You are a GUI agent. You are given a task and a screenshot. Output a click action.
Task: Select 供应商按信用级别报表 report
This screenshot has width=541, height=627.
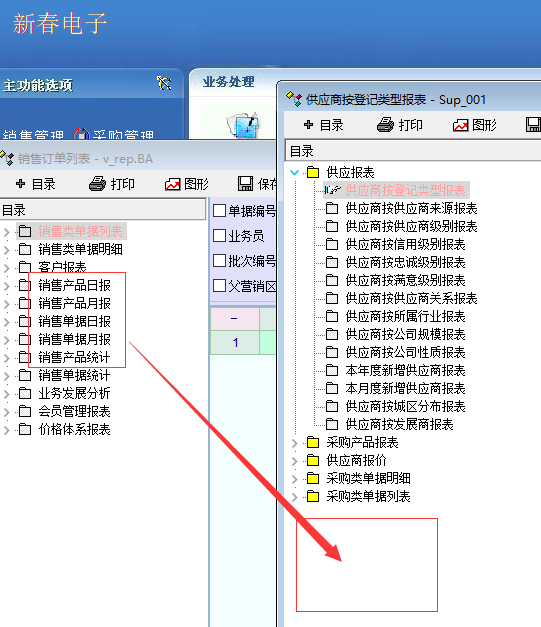pyautogui.click(x=405, y=244)
